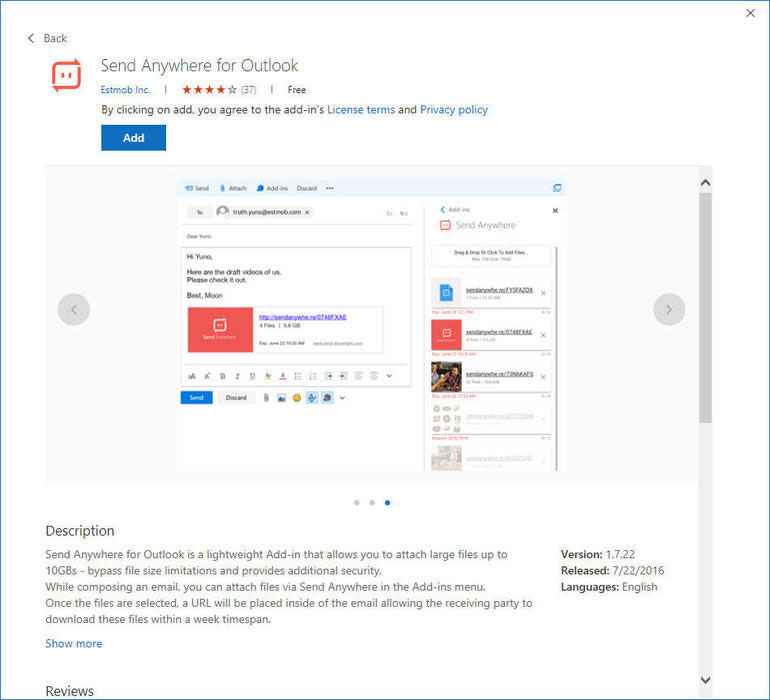Open the Estmob Inc. publisher link
This screenshot has height=700, width=770.
click(x=125, y=90)
